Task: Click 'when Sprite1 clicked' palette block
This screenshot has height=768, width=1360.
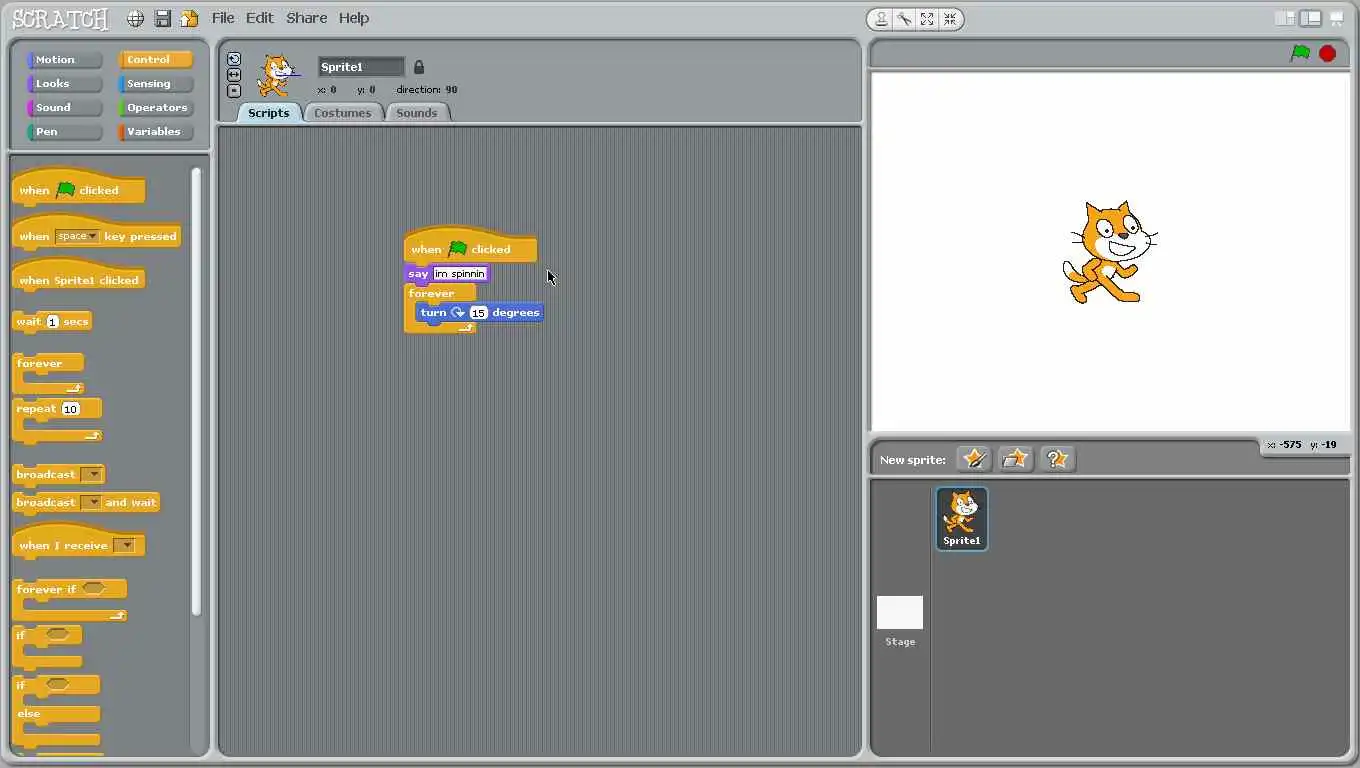Action: [79, 277]
